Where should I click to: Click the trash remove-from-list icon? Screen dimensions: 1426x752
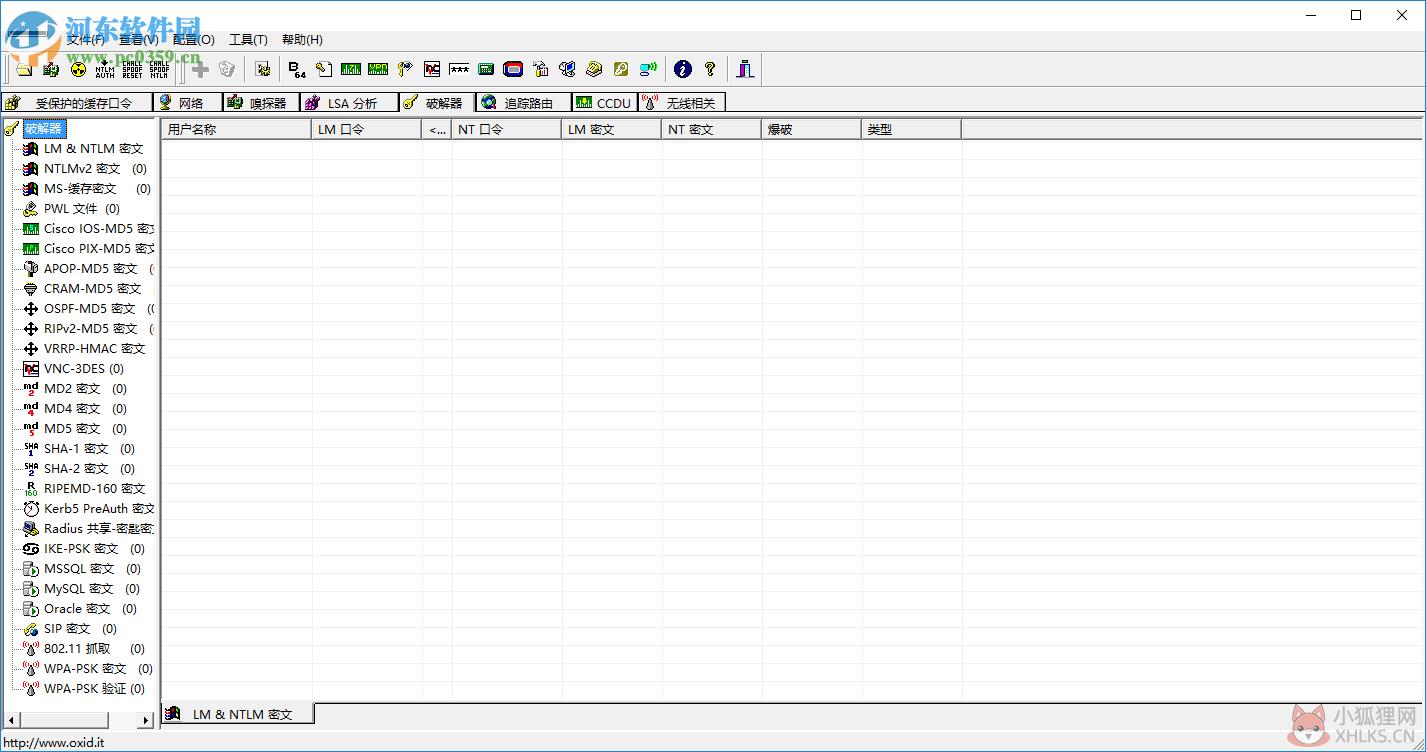(x=227, y=69)
